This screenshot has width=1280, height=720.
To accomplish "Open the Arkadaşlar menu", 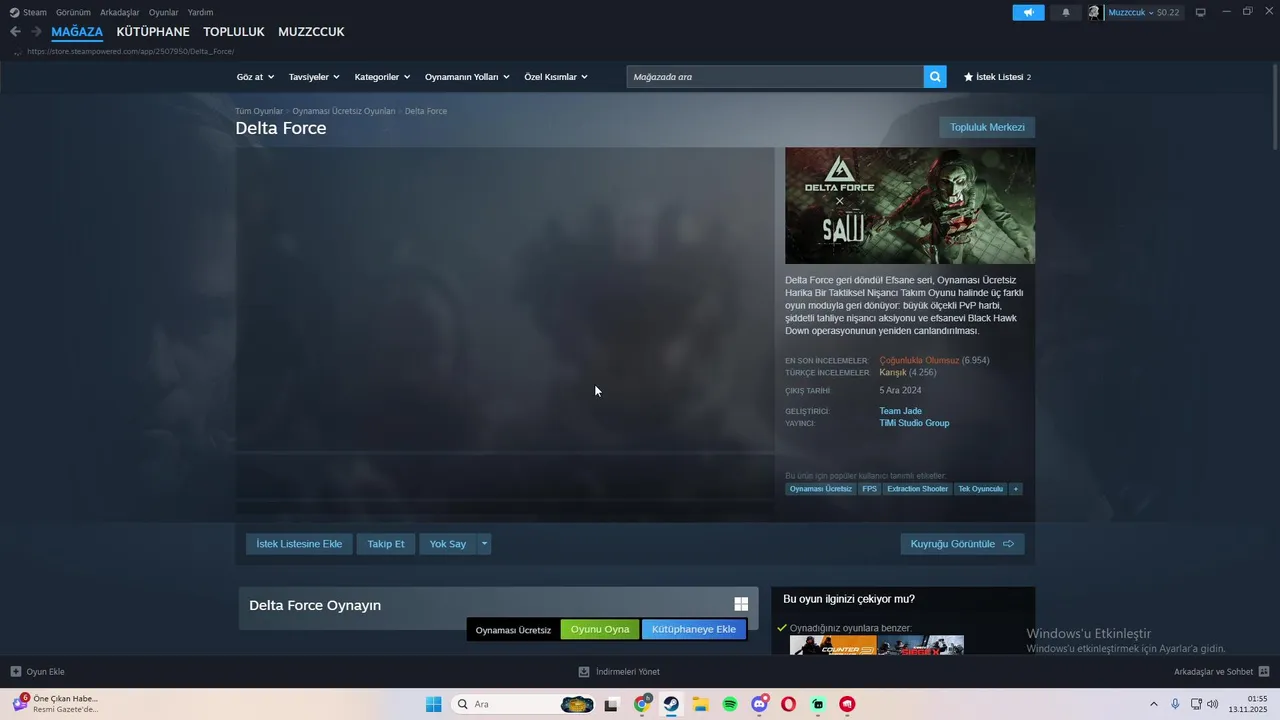I will [x=120, y=12].
